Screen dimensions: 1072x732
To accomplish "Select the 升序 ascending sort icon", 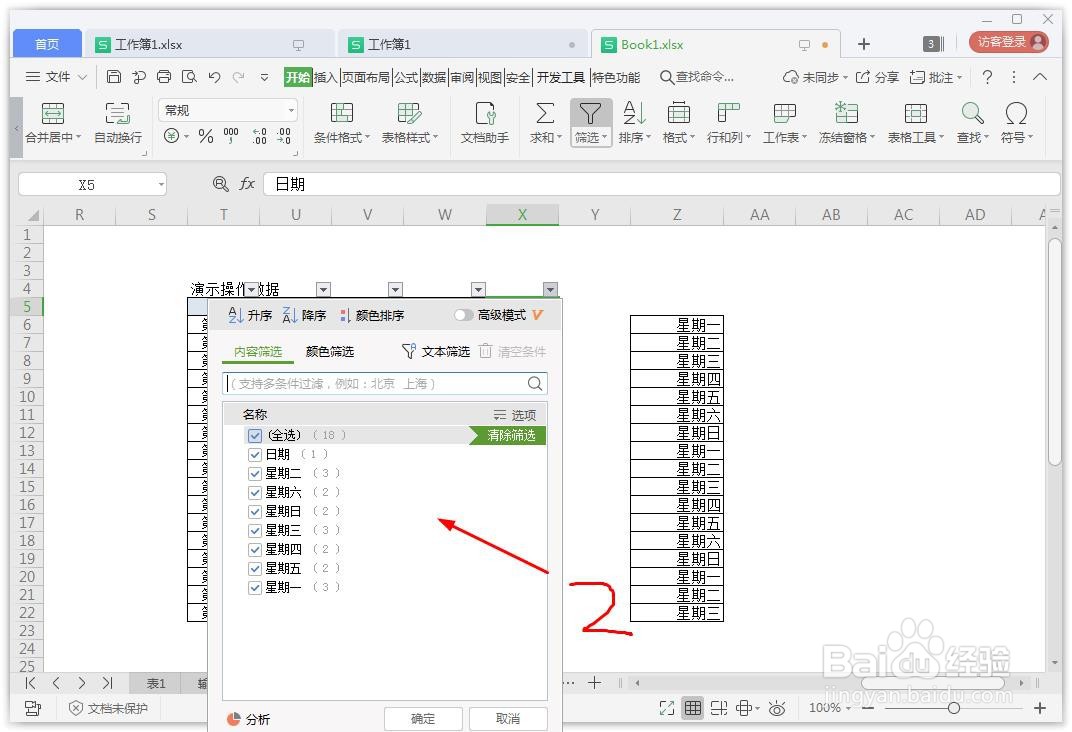I will [252, 314].
